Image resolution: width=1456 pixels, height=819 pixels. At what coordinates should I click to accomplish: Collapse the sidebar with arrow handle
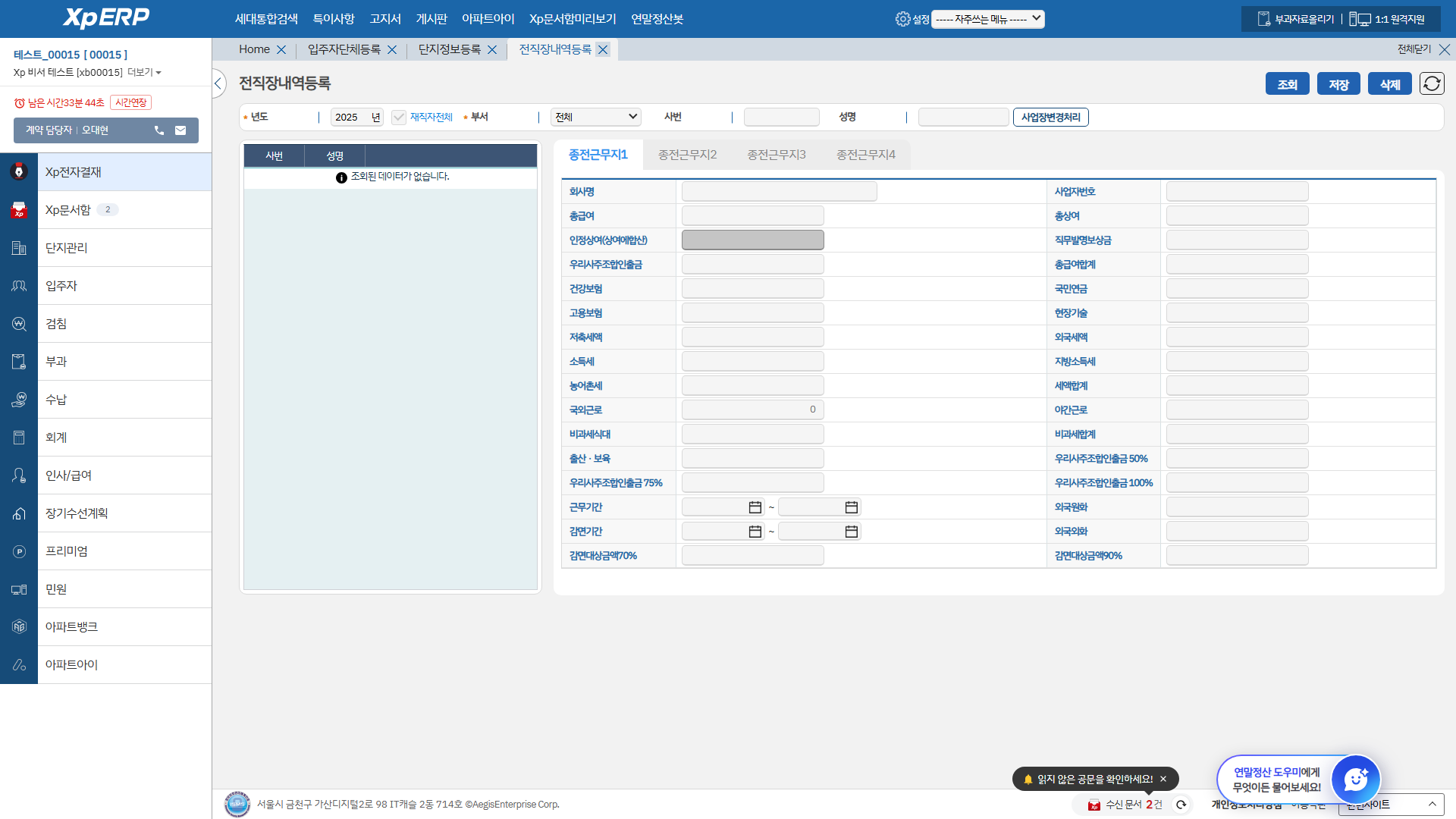coord(218,83)
